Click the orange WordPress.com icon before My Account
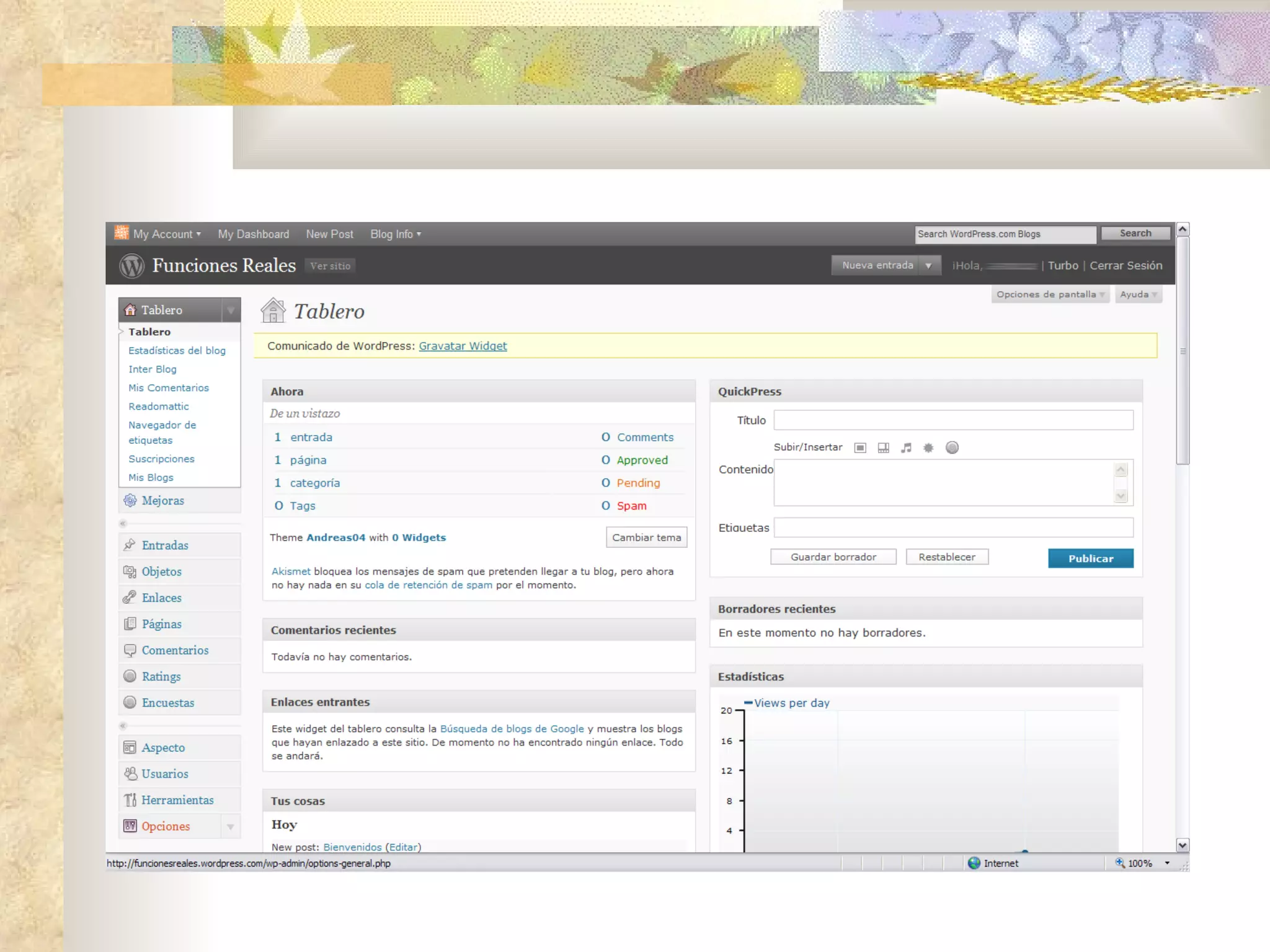 click(122, 233)
